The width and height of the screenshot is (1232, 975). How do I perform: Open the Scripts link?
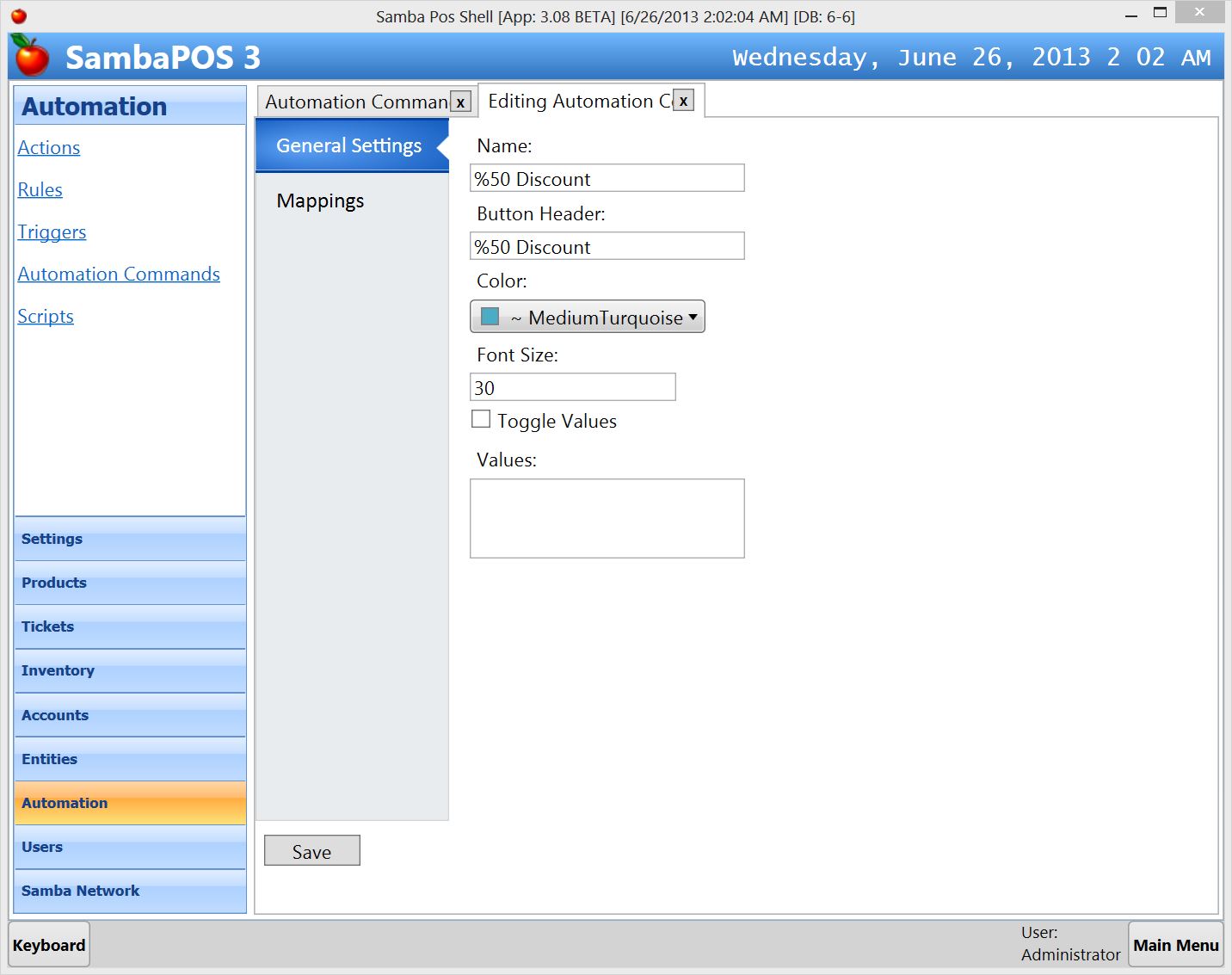point(46,316)
